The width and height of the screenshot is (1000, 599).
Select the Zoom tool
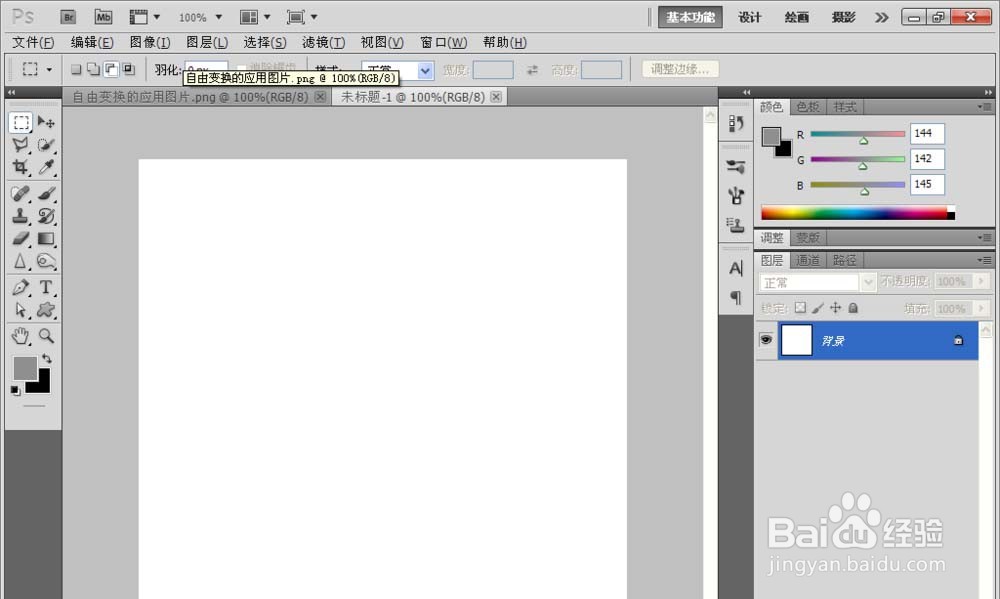pyautogui.click(x=46, y=336)
